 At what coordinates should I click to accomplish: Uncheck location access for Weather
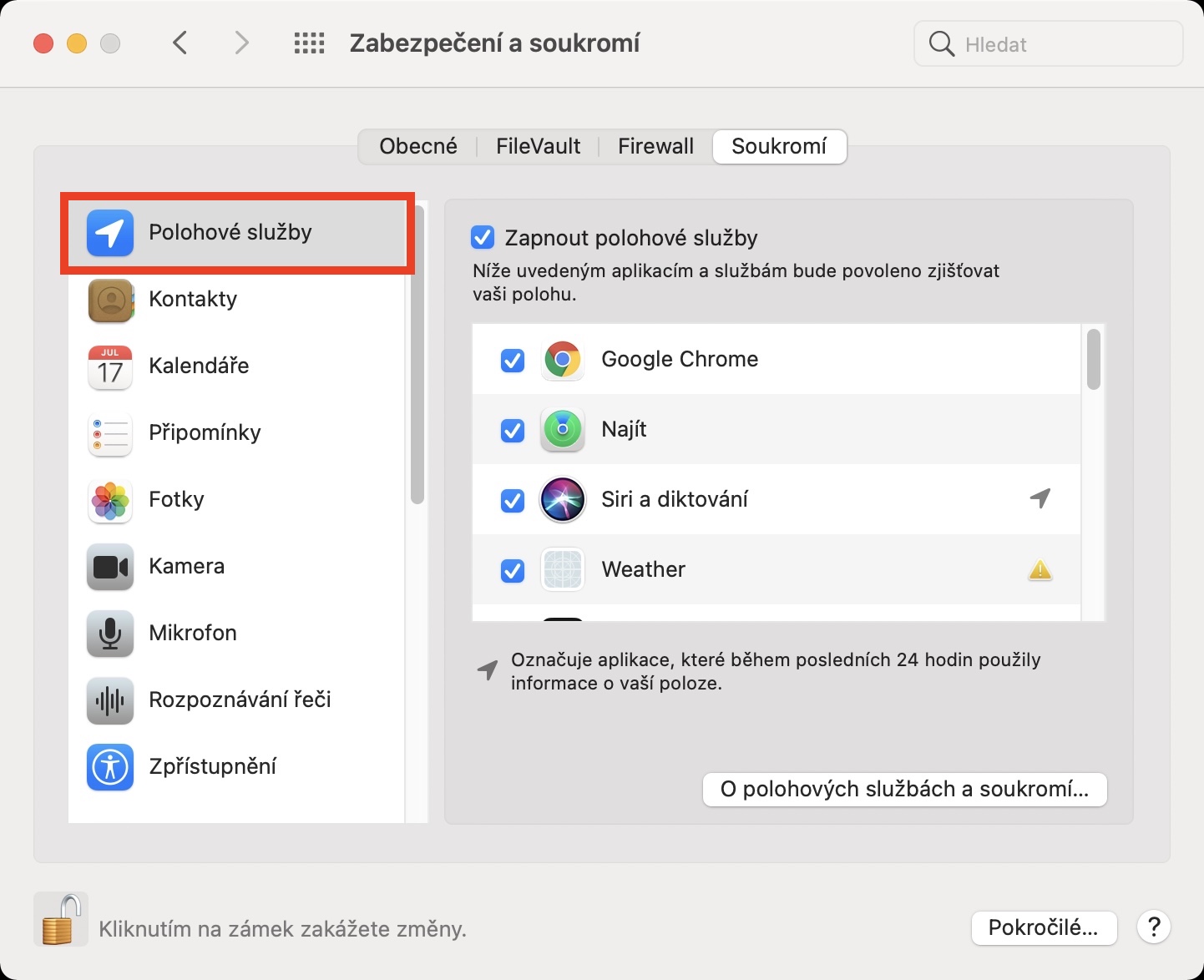512,571
